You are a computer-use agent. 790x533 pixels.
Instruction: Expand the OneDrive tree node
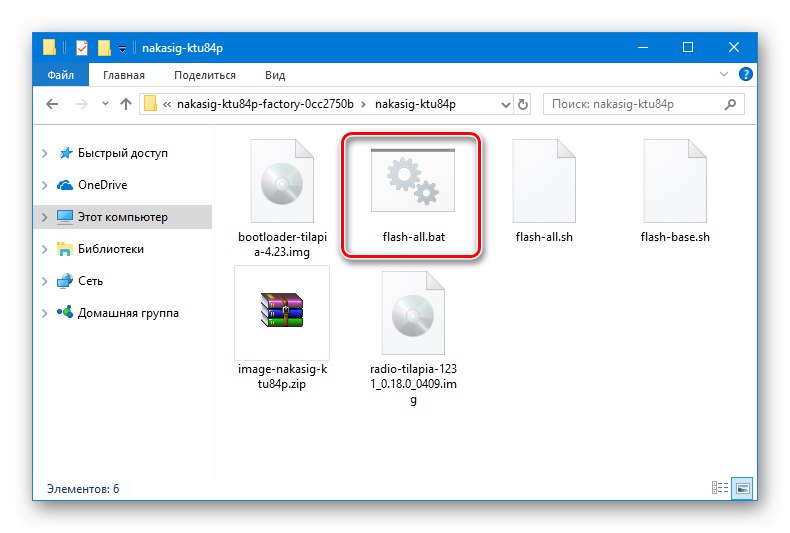45,185
